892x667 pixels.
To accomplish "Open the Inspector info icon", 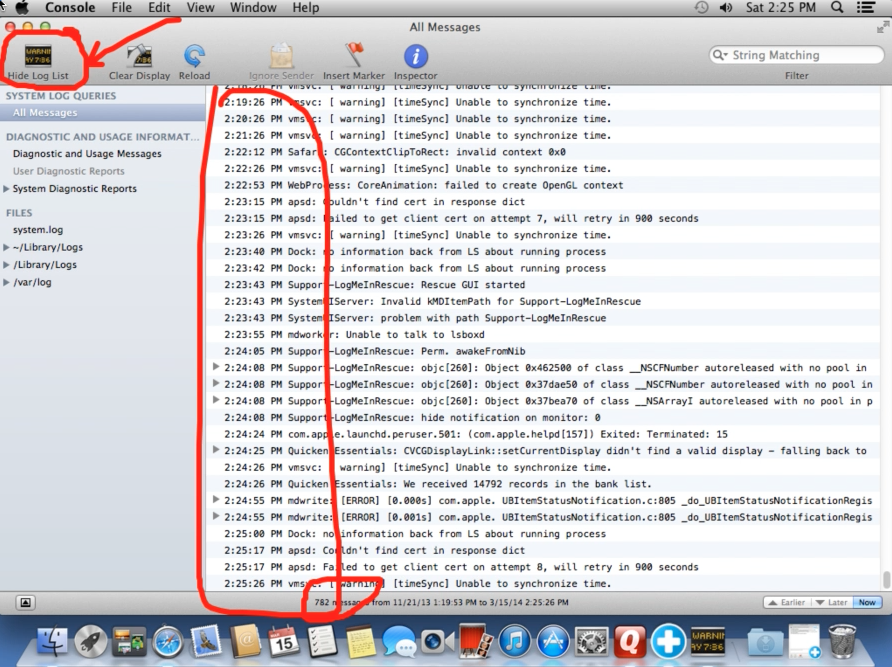I will tap(416, 56).
